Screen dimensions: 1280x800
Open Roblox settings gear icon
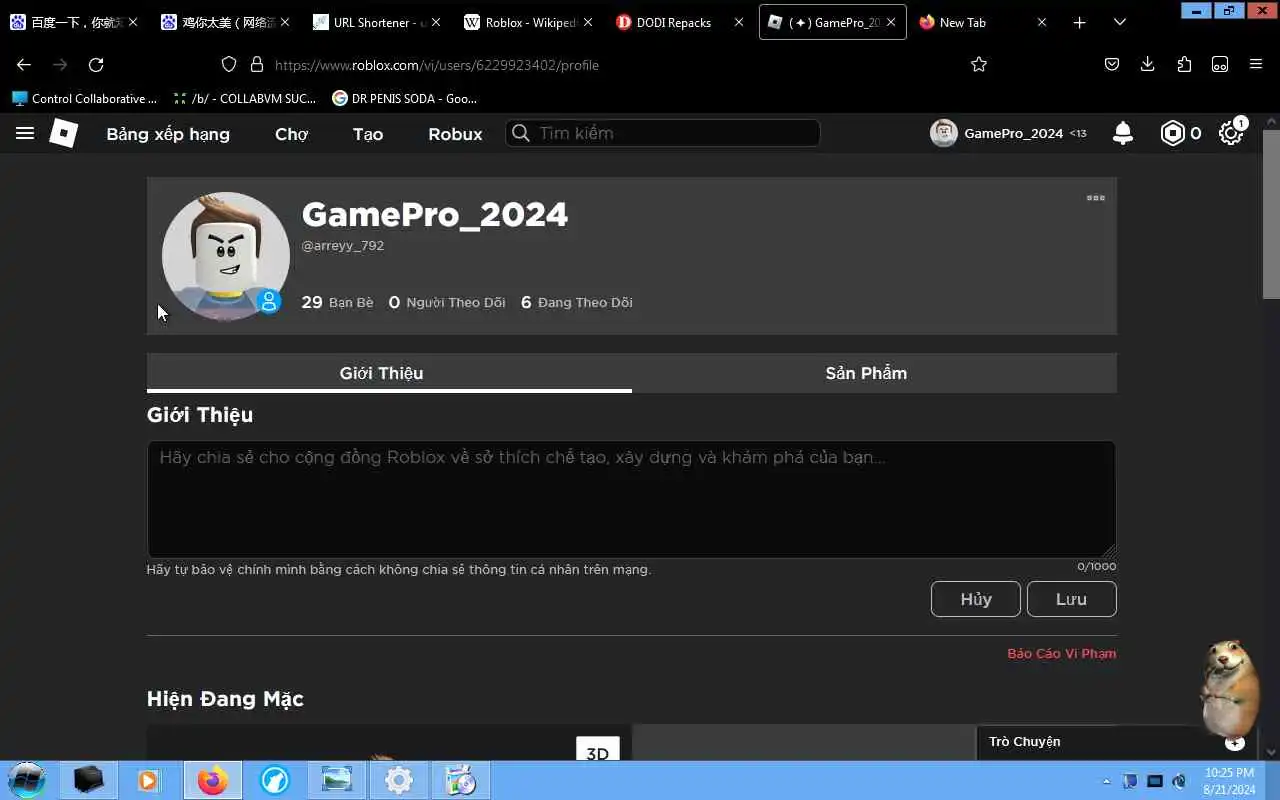1231,133
